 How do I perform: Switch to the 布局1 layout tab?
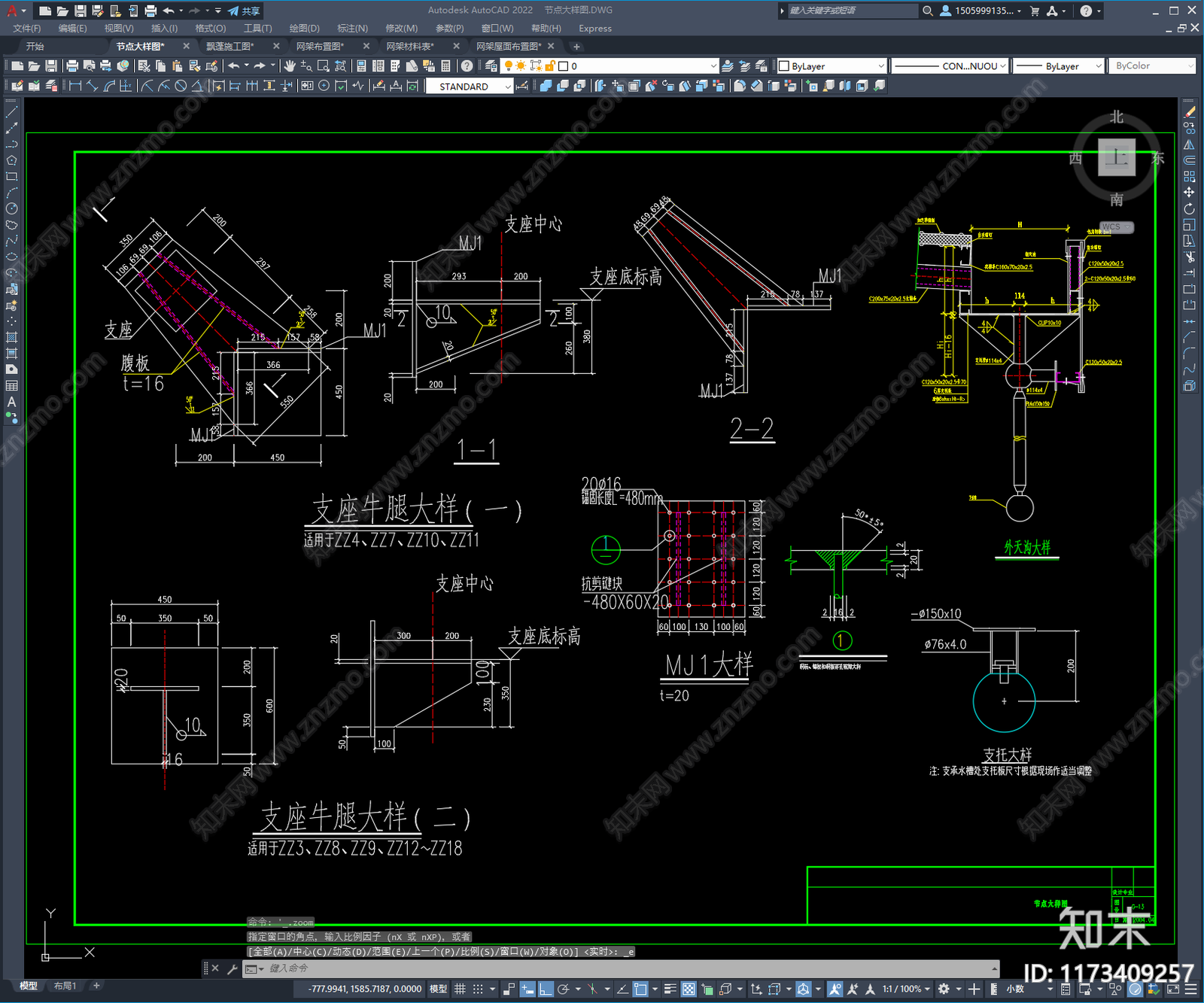coord(65,986)
